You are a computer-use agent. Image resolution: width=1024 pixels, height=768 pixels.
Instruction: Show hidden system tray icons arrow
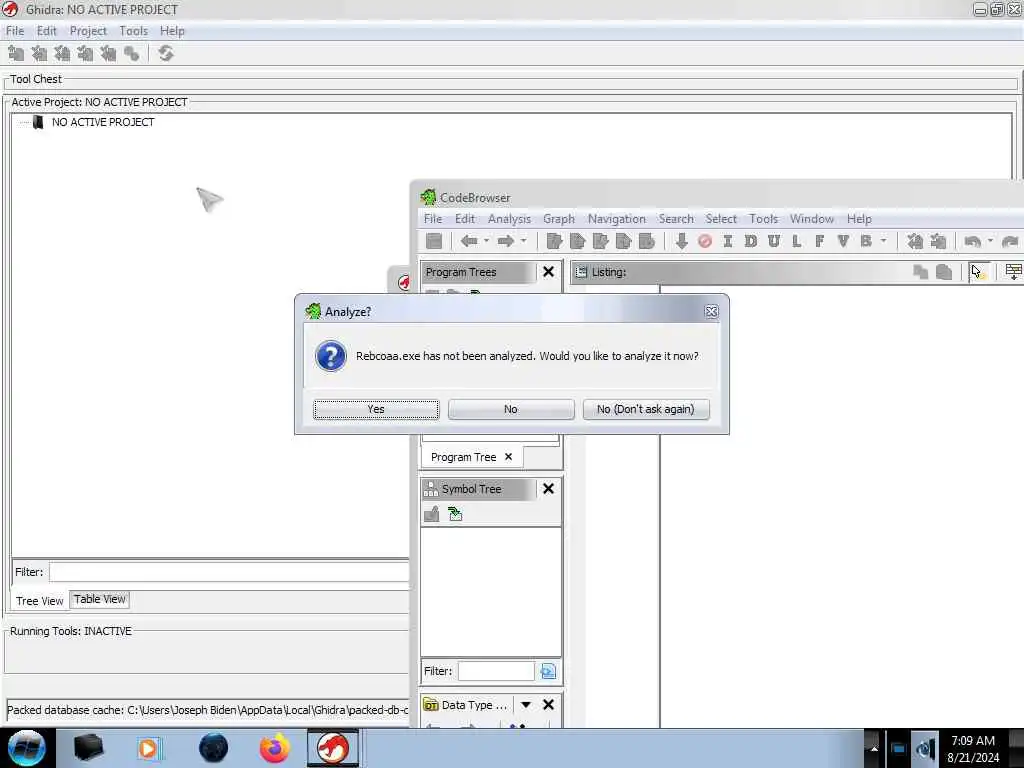point(874,748)
